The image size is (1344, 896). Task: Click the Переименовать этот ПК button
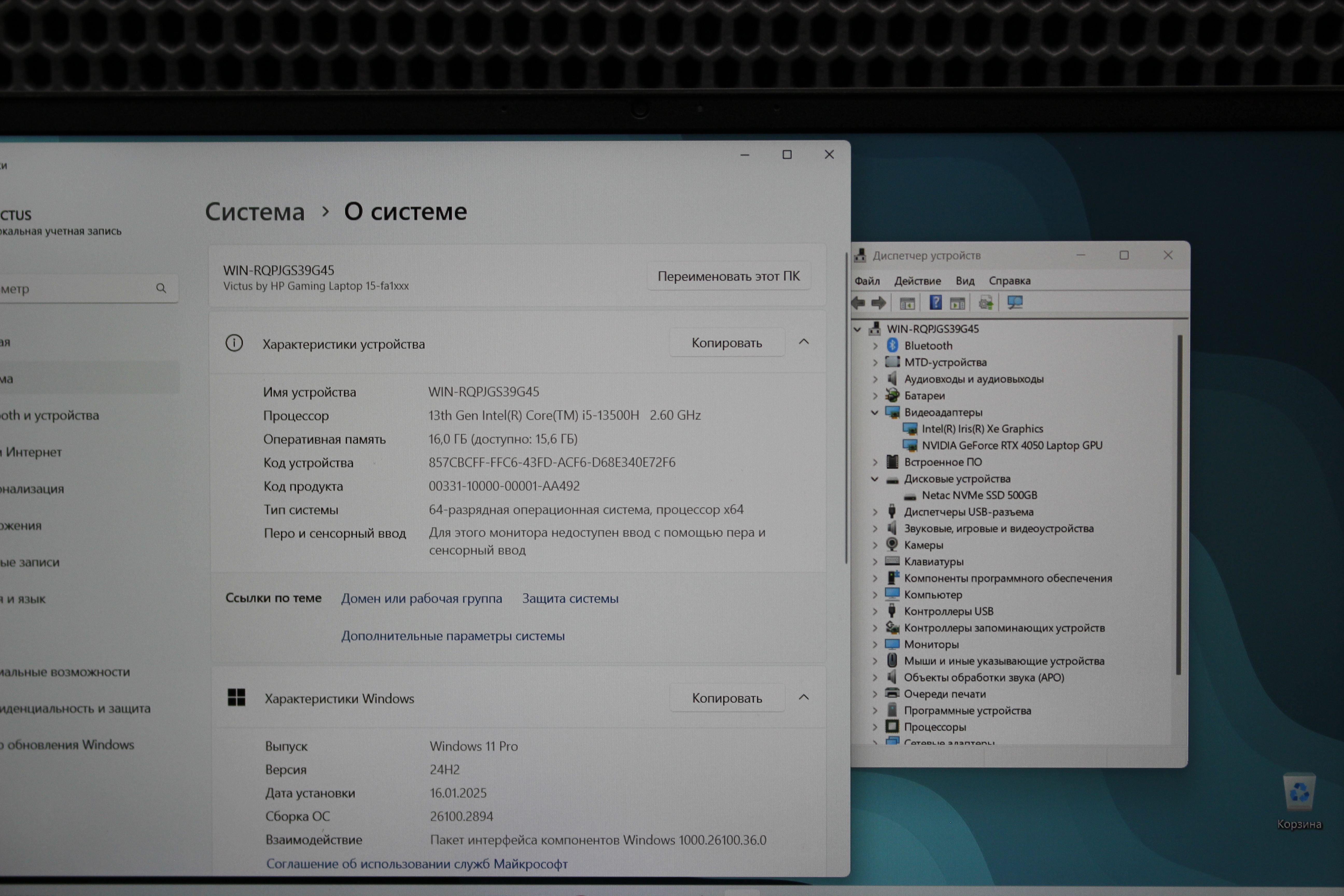click(729, 276)
